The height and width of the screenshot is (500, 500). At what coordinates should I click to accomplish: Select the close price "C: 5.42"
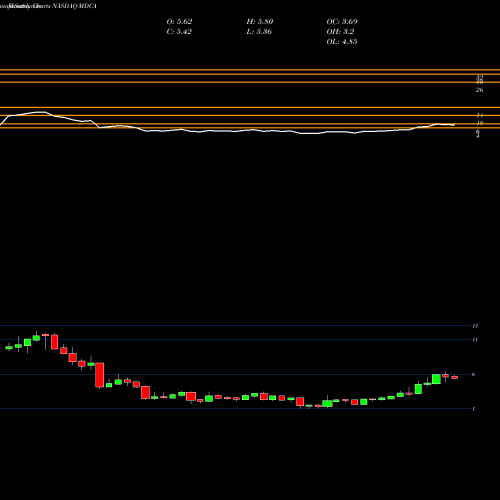point(179,32)
